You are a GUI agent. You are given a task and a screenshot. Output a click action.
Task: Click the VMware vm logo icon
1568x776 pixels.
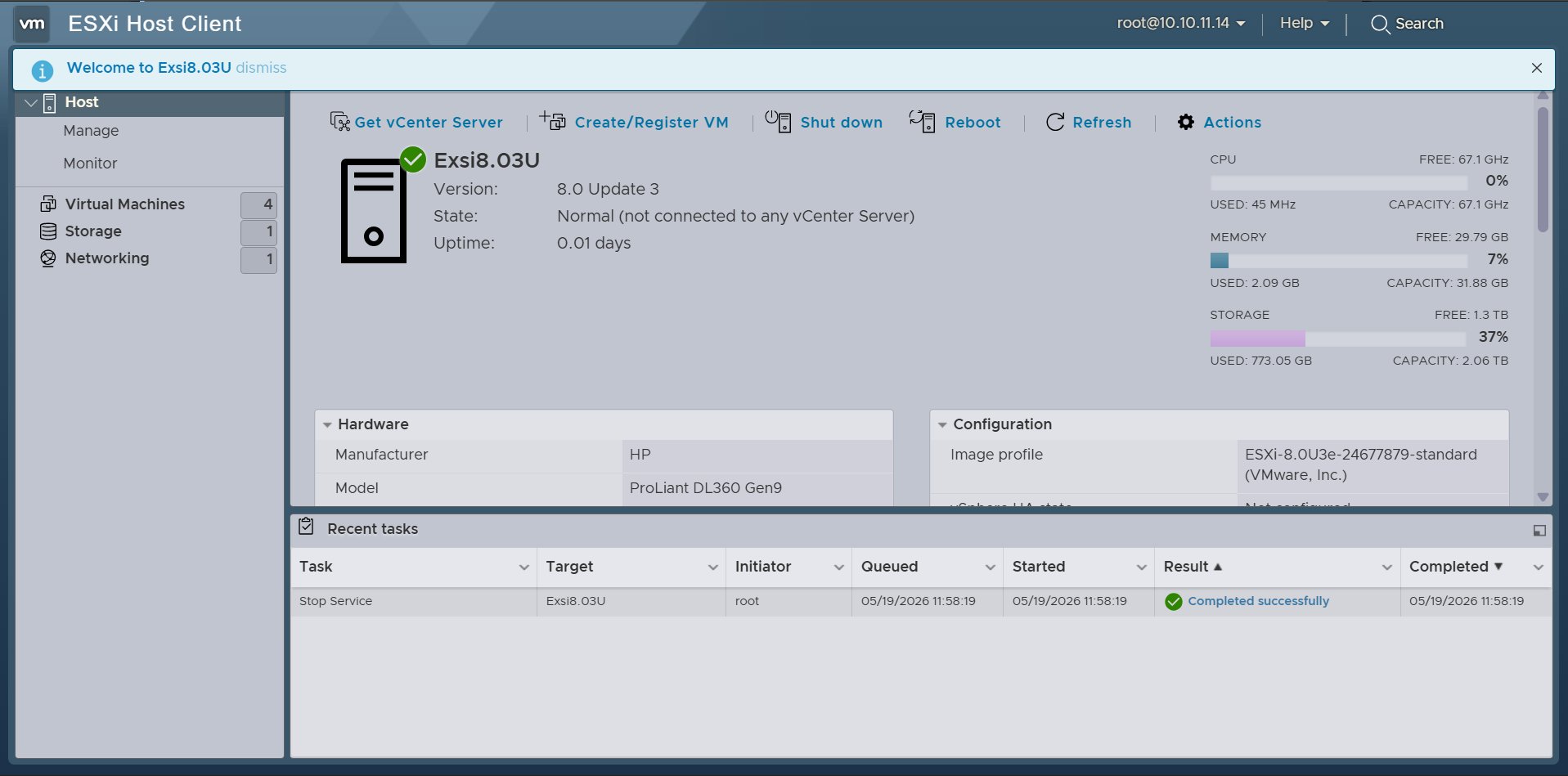[x=32, y=24]
